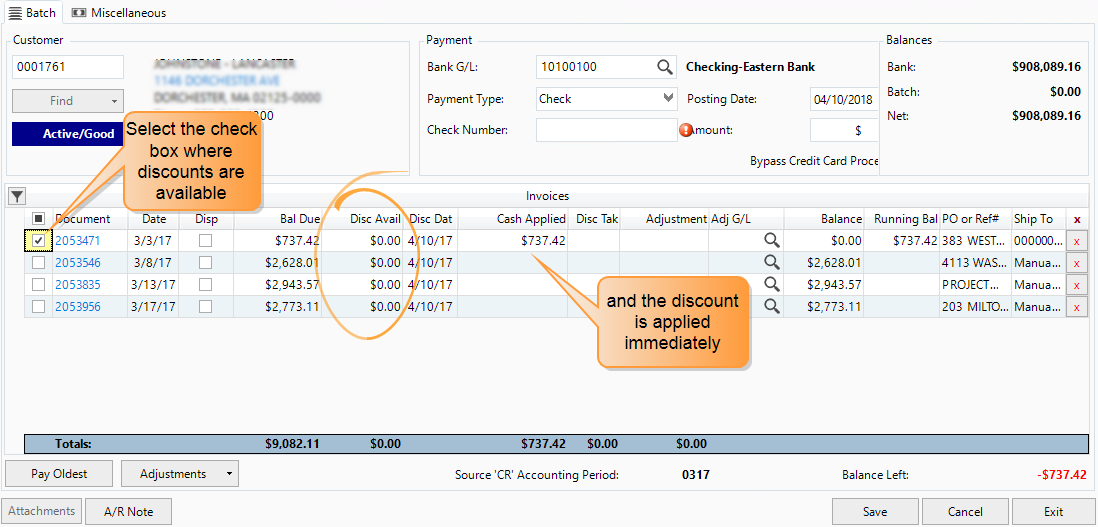Check the select box for invoice 2053546
1098x527 pixels.
(38, 263)
